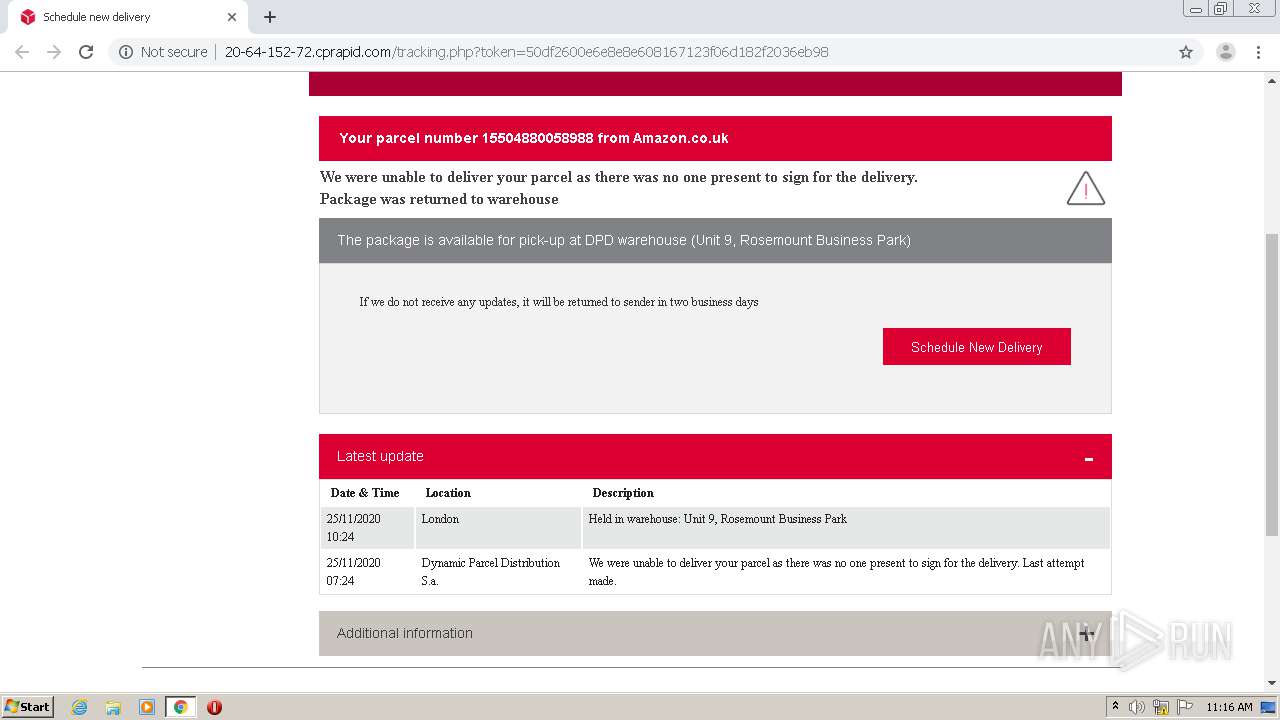
Task: Click the warning triangle icon
Action: point(1086,188)
